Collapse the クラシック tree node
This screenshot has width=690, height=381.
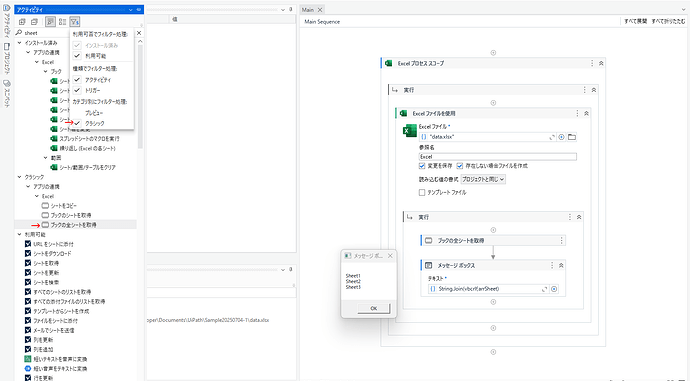[19, 177]
